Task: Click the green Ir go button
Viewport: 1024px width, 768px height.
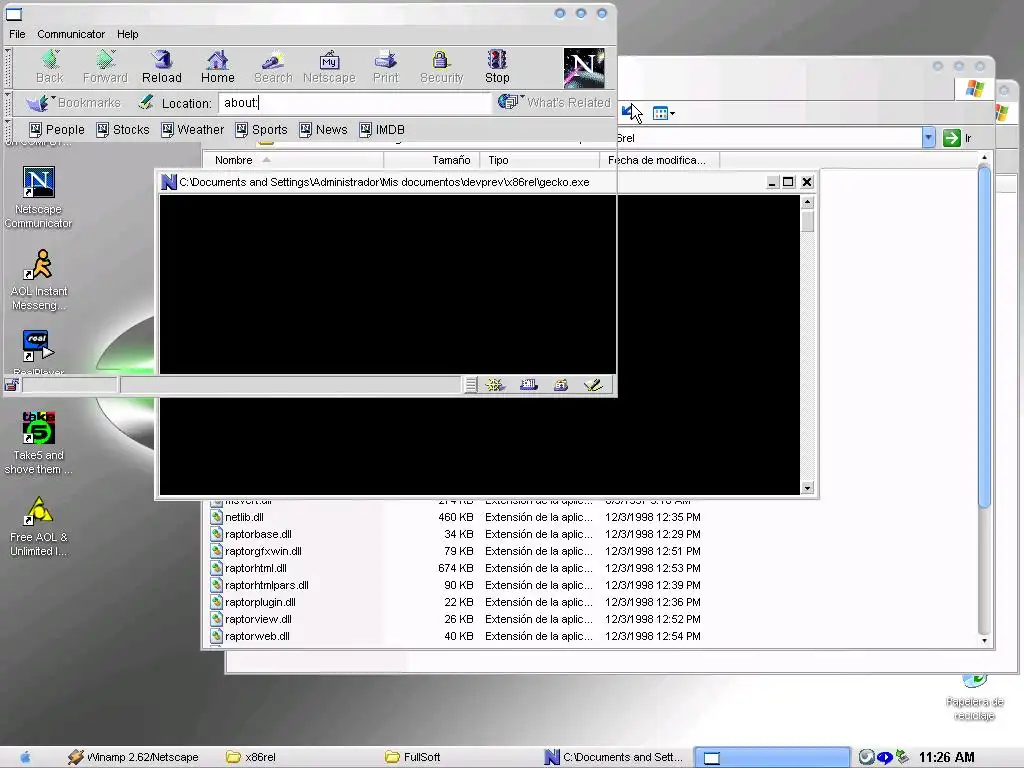Action: point(957,138)
